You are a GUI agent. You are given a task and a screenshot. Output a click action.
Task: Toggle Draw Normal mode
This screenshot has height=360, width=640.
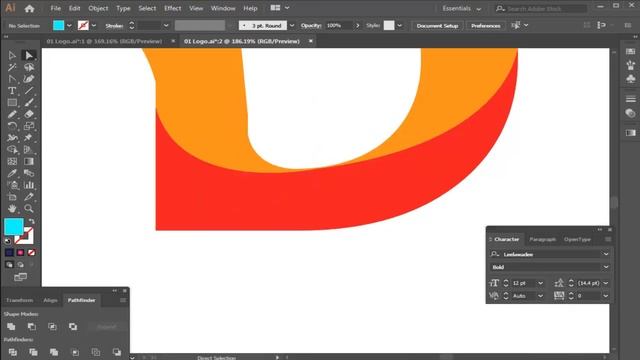pos(9,264)
